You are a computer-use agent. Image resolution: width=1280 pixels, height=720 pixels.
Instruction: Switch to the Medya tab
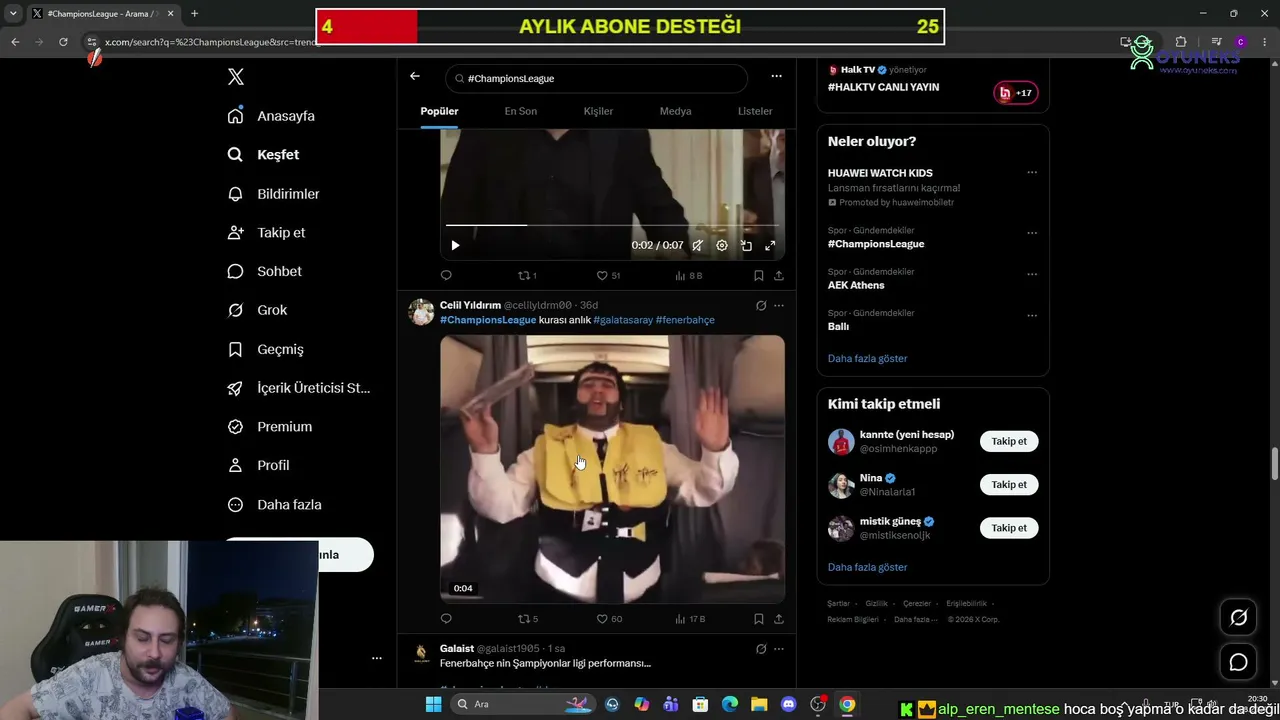coord(675,111)
